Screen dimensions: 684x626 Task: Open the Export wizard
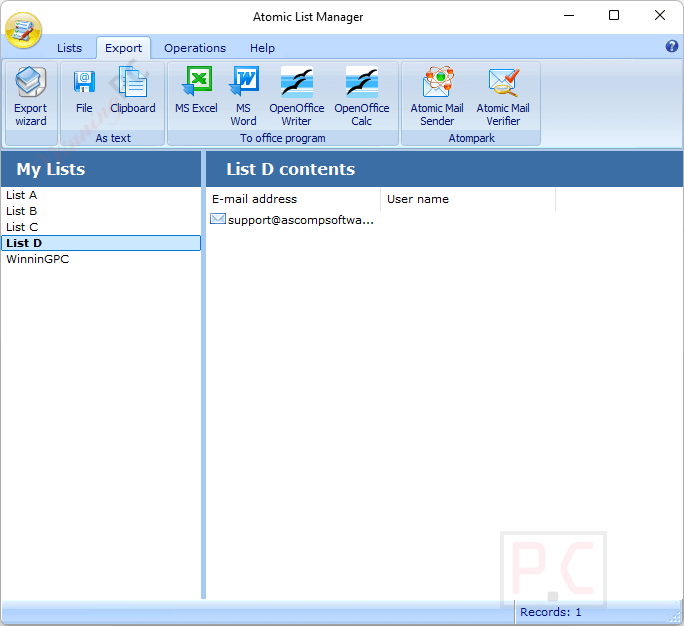(x=31, y=97)
